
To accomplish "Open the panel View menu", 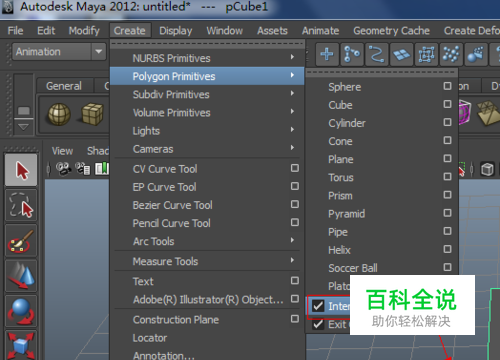I will 62,151.
